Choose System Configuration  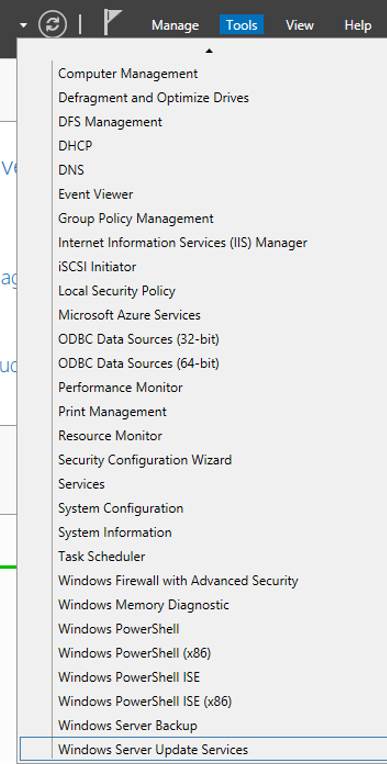(120, 508)
